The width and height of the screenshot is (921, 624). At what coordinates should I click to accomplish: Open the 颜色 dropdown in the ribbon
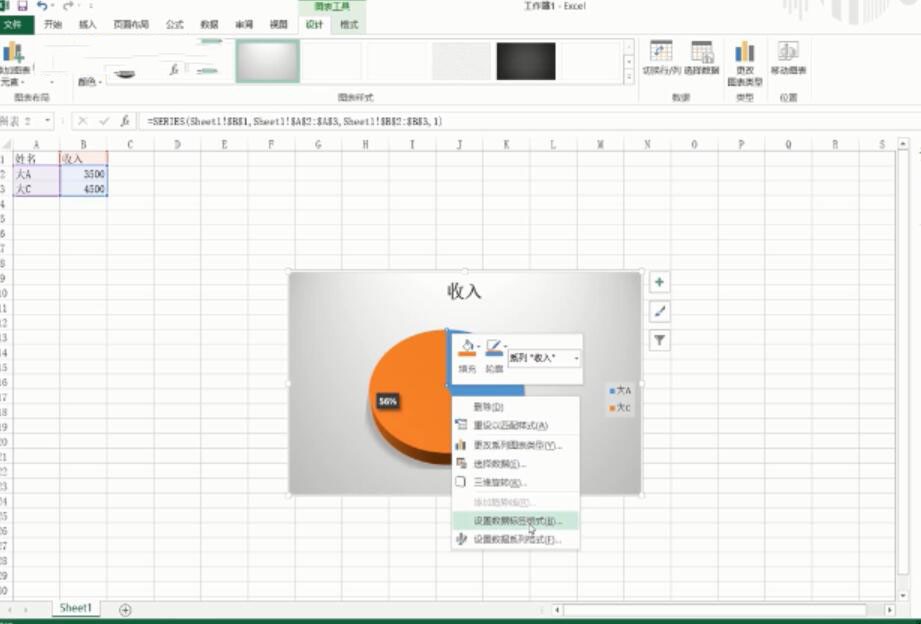pyautogui.click(x=90, y=82)
